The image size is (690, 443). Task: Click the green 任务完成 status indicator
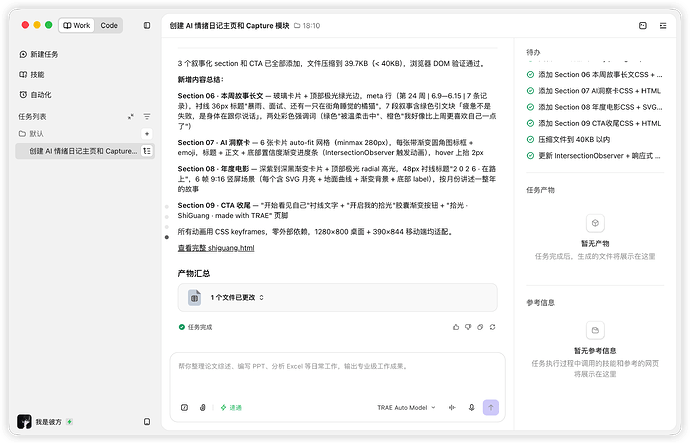195,327
